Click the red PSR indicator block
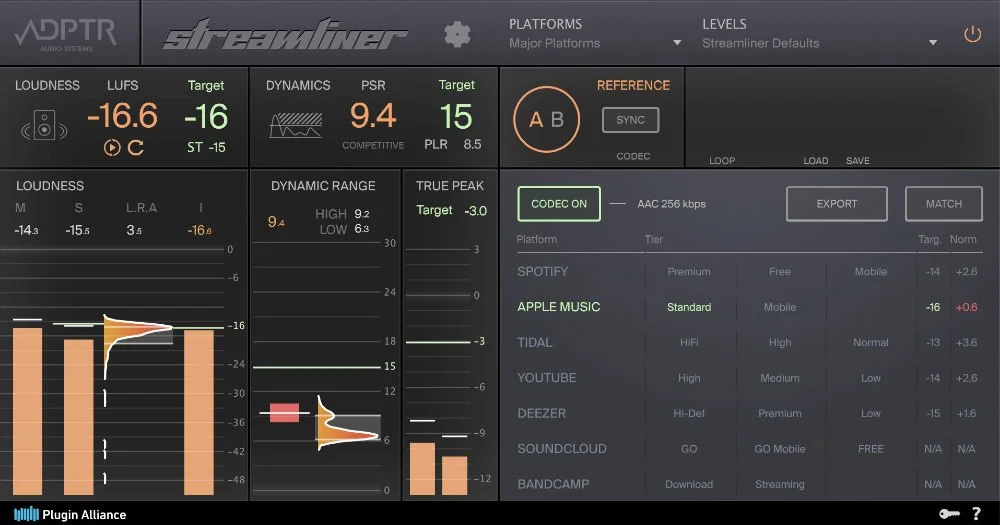Screen dimensions: 1000x525 tap(284, 413)
